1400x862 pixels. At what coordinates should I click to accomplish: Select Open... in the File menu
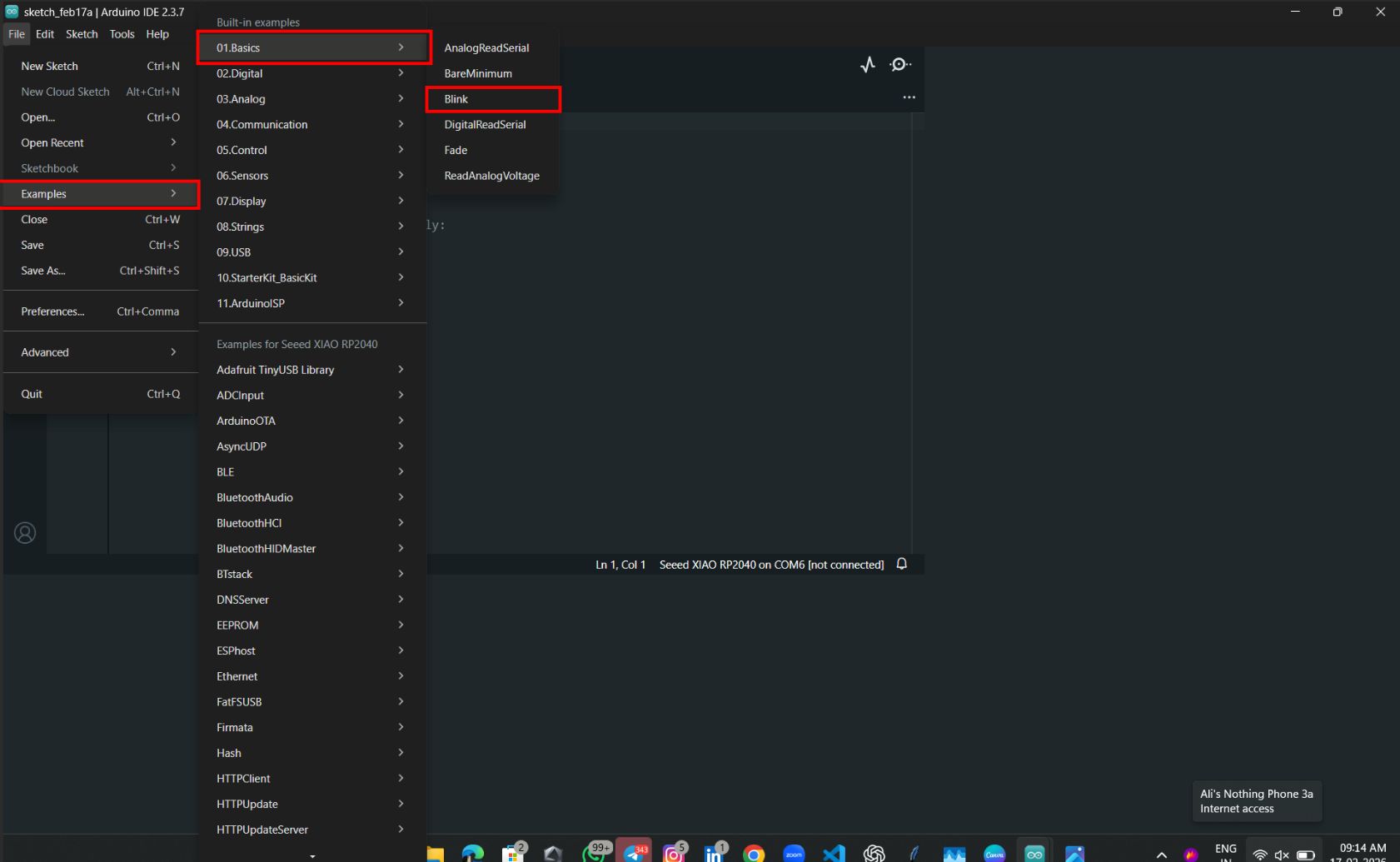coord(100,117)
